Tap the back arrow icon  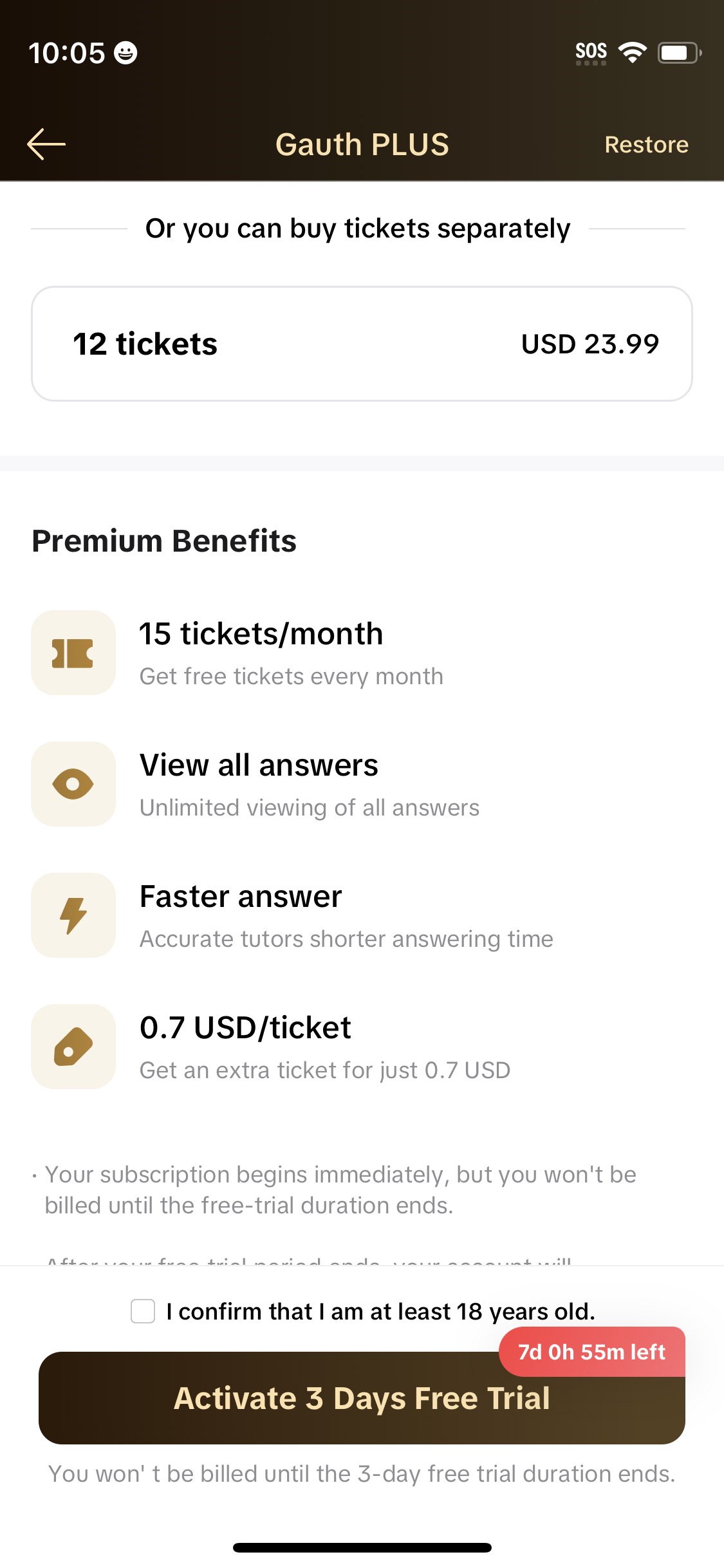[x=46, y=144]
